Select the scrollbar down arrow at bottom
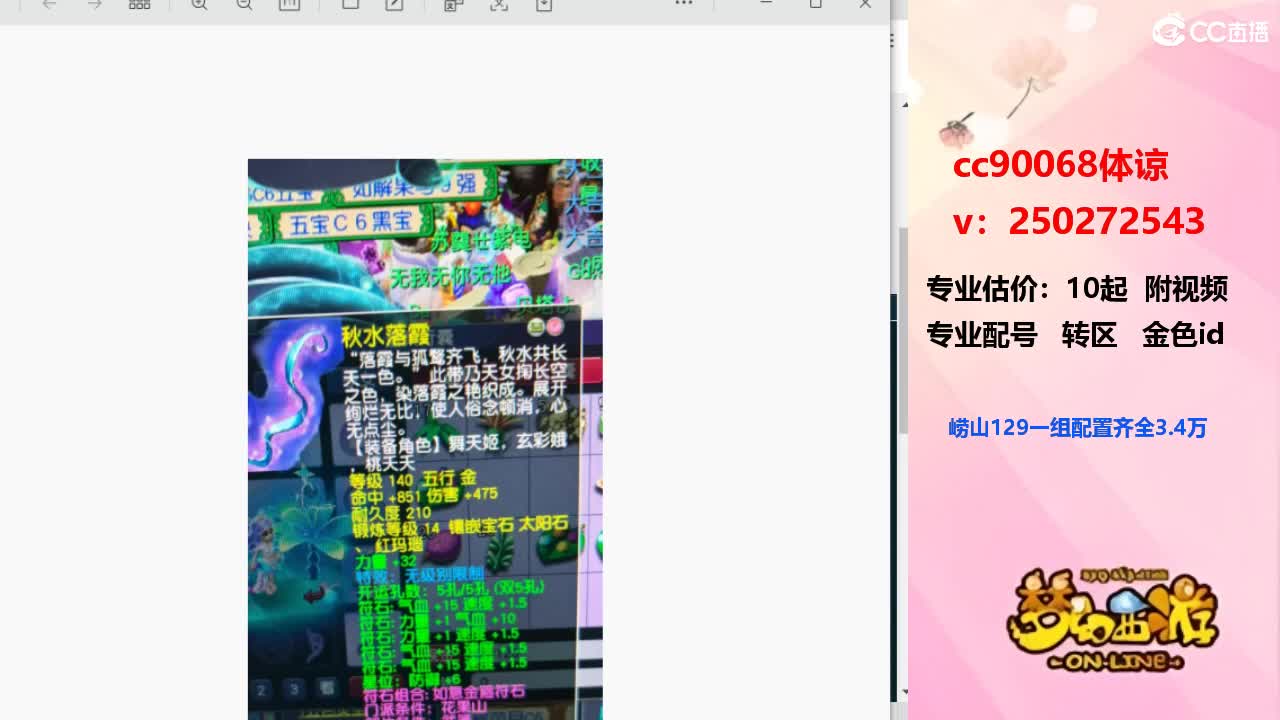1280x720 pixels. coord(905,692)
